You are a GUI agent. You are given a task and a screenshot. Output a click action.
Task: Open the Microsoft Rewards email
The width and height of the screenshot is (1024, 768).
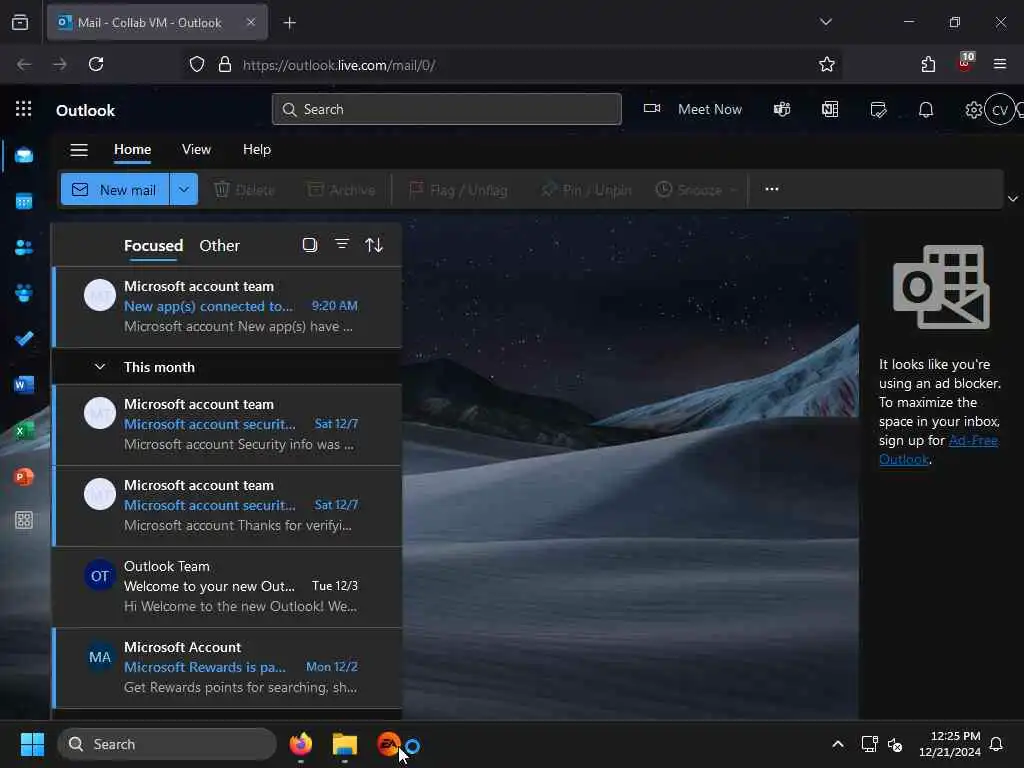227,667
